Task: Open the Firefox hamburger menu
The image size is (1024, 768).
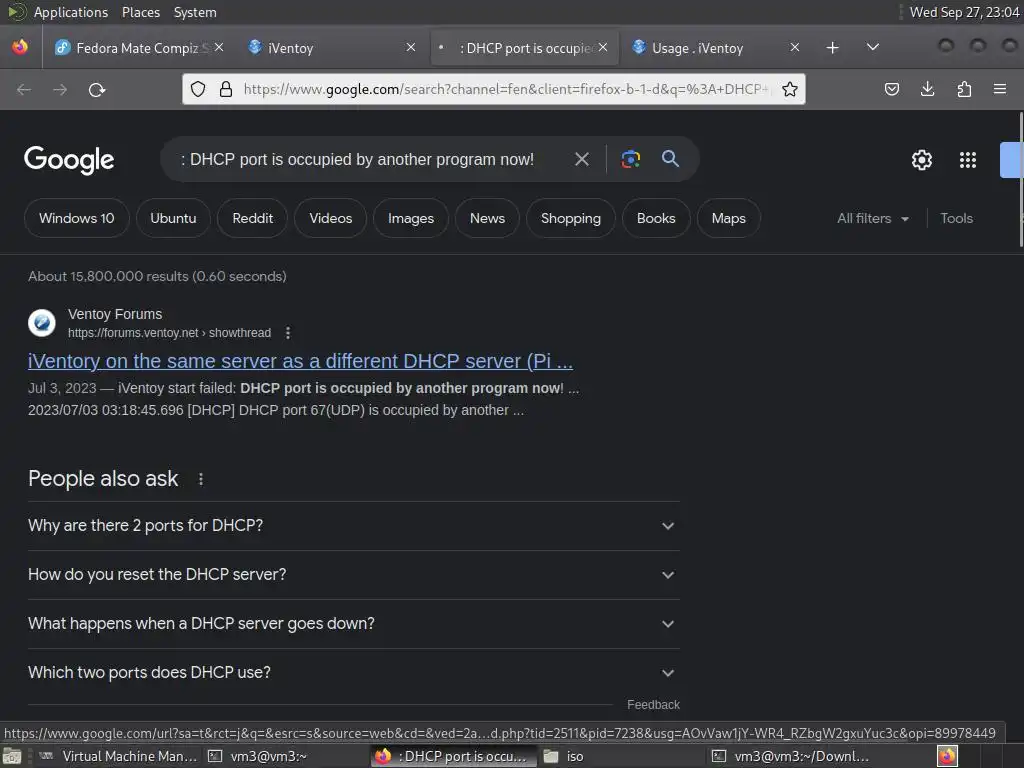Action: coord(1000,89)
